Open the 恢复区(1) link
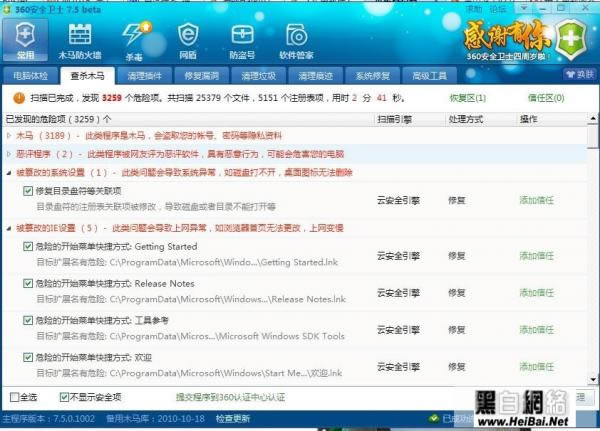 468,98
